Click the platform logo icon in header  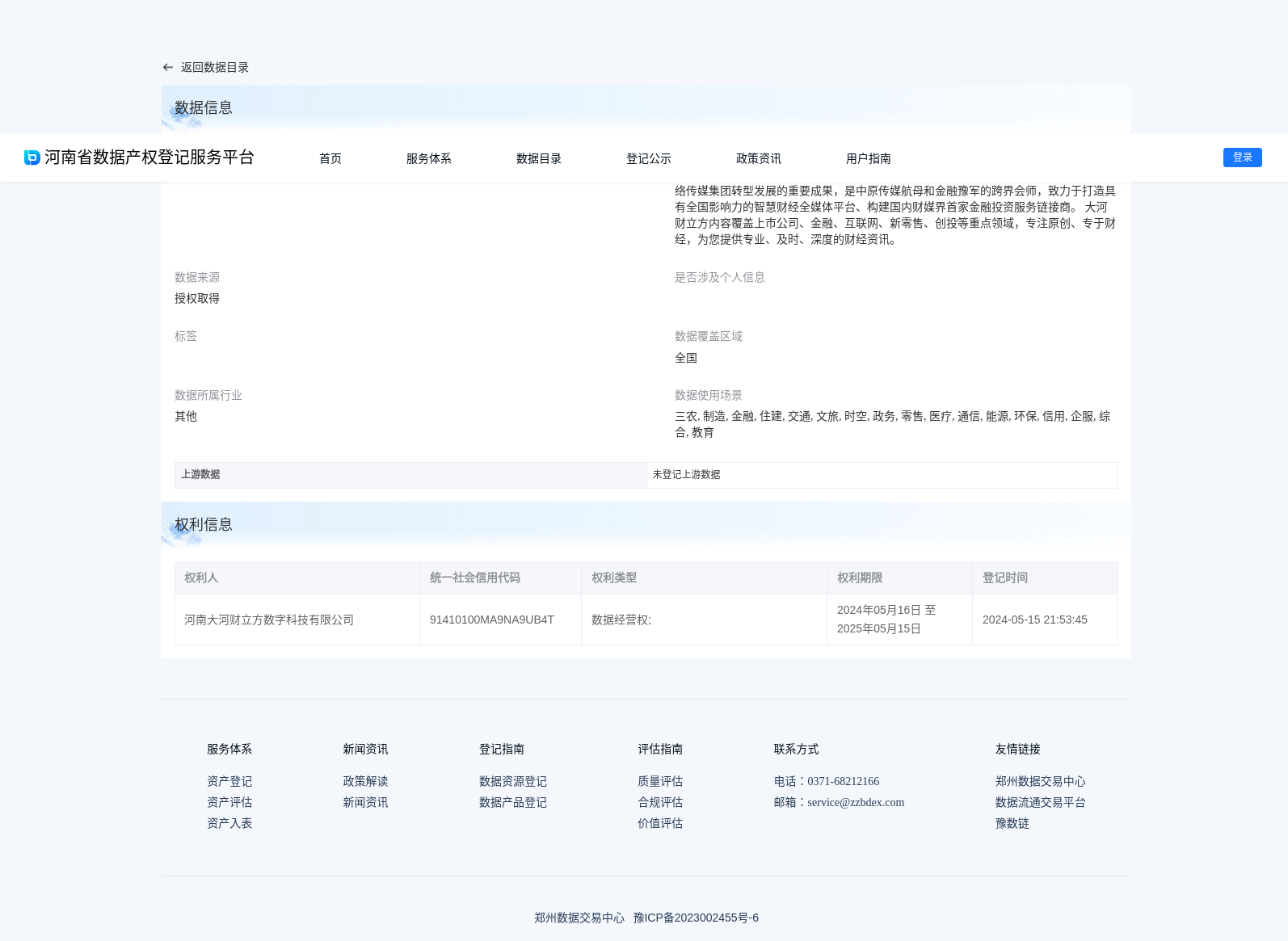32,158
